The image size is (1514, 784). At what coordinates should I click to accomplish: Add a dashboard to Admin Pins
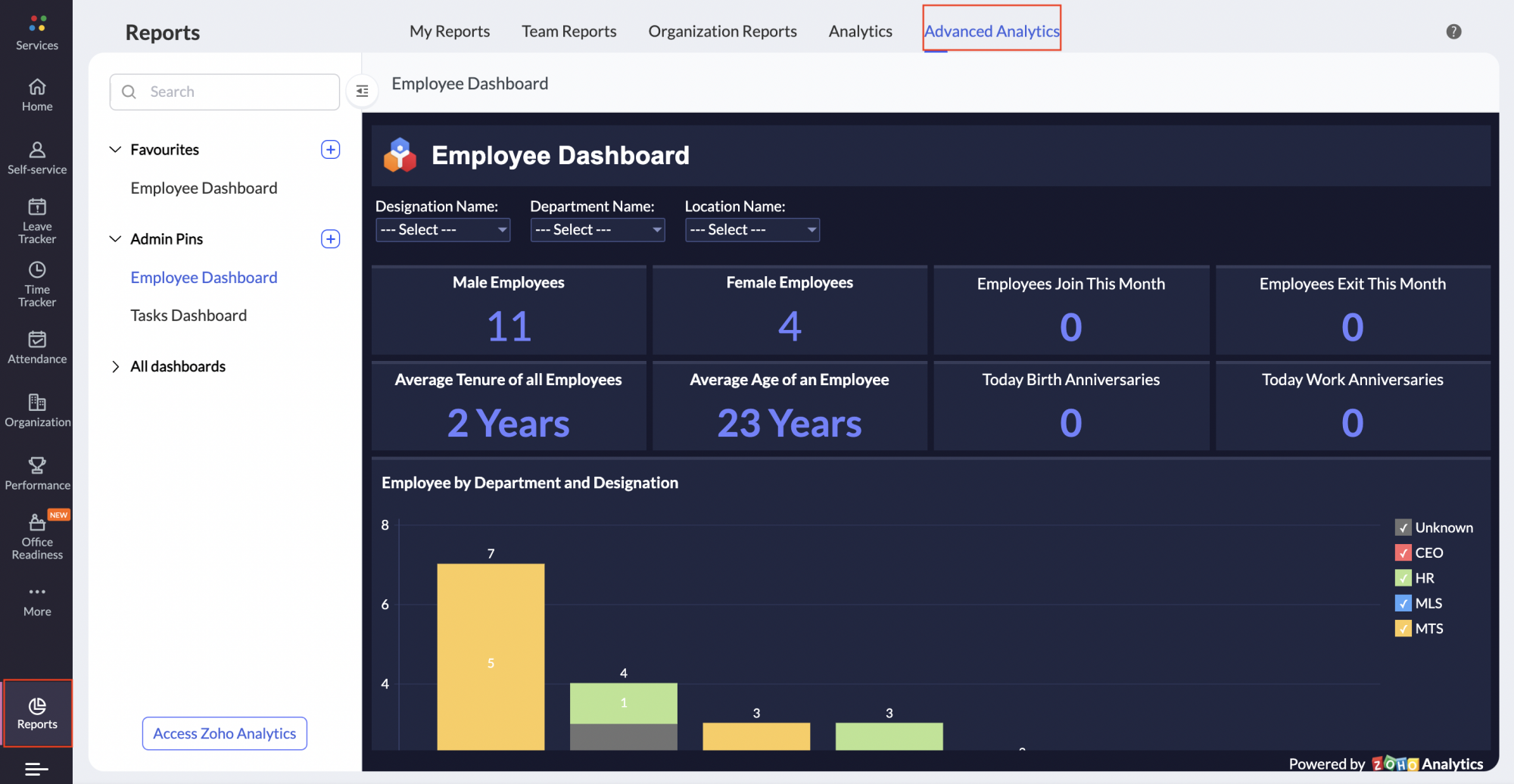pos(331,238)
